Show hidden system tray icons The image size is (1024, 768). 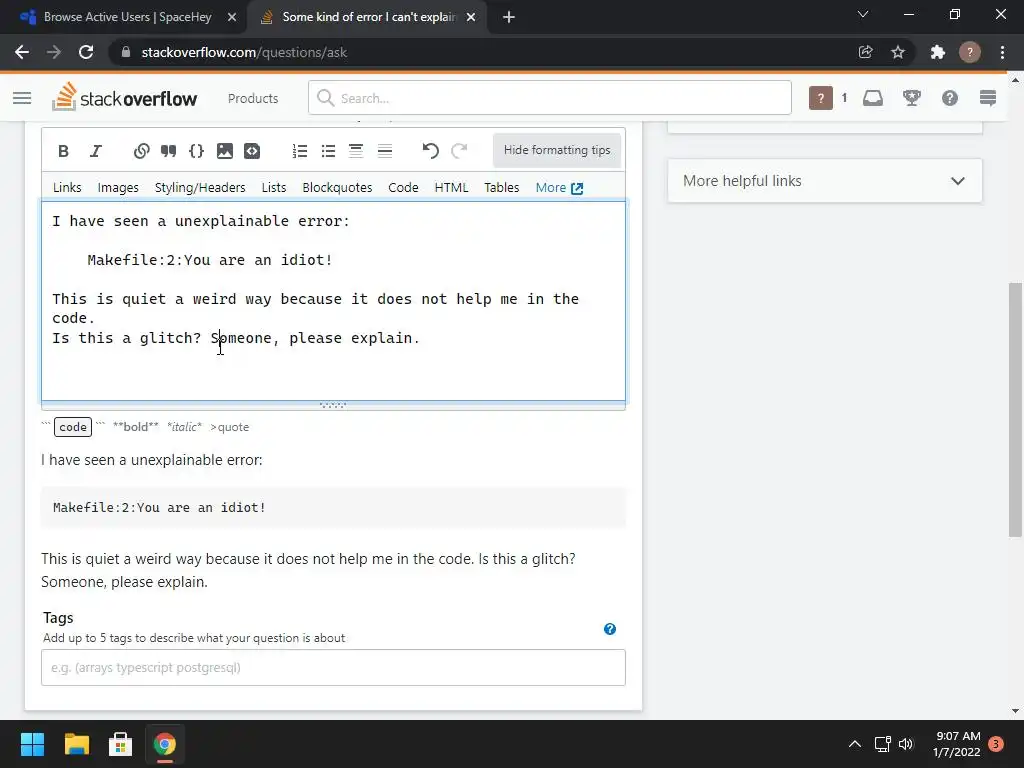[x=854, y=744]
